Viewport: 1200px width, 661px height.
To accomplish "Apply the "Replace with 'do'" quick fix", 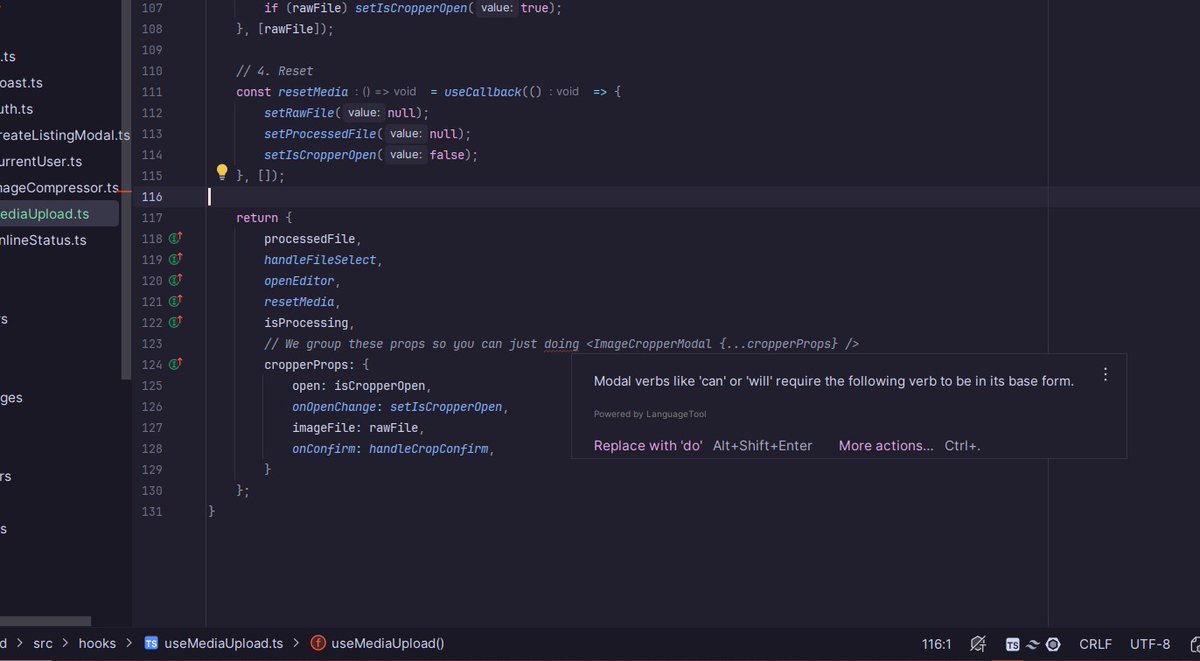I will click(648, 445).
